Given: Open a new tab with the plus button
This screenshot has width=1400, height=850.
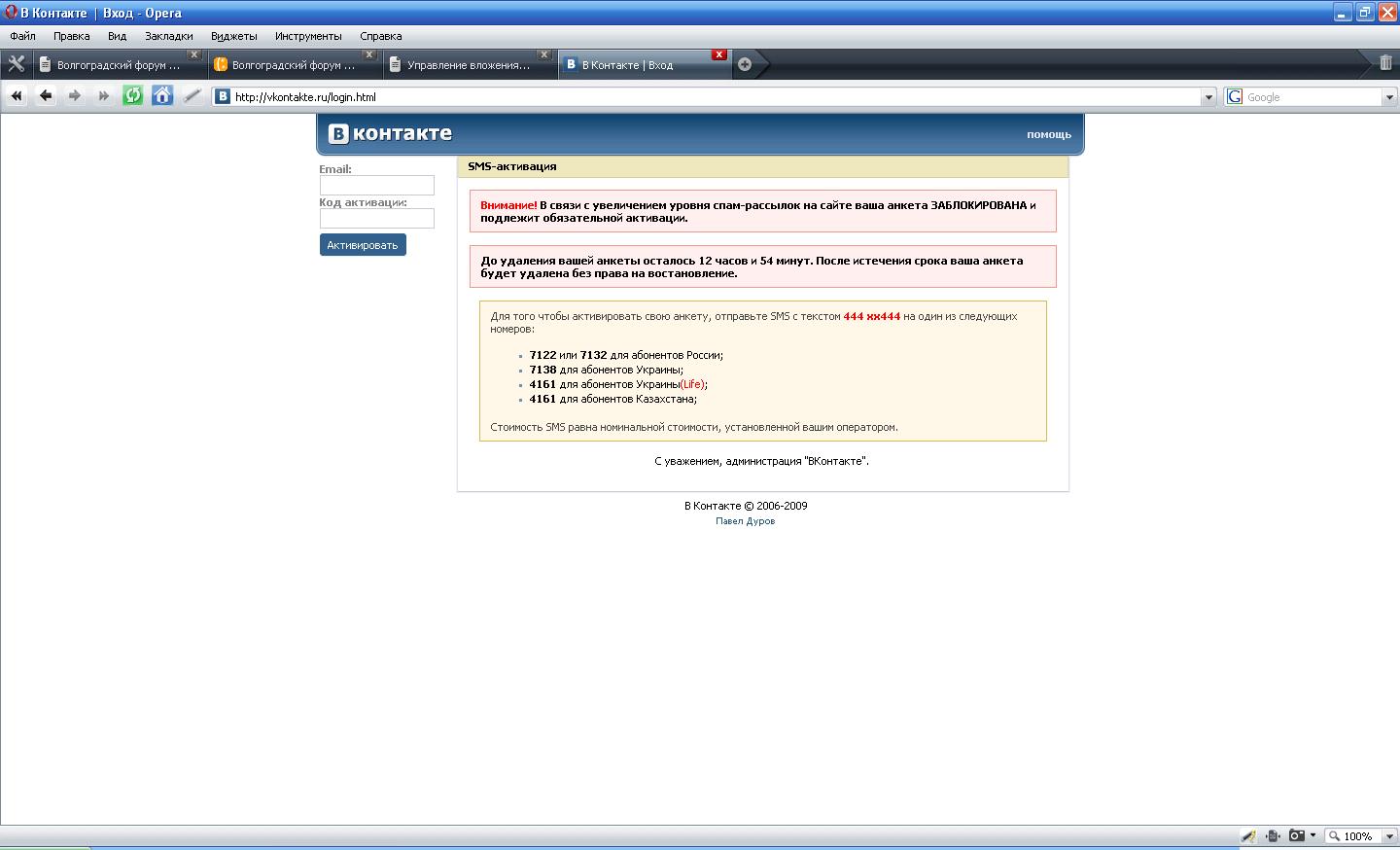Looking at the screenshot, I should pyautogui.click(x=745, y=64).
